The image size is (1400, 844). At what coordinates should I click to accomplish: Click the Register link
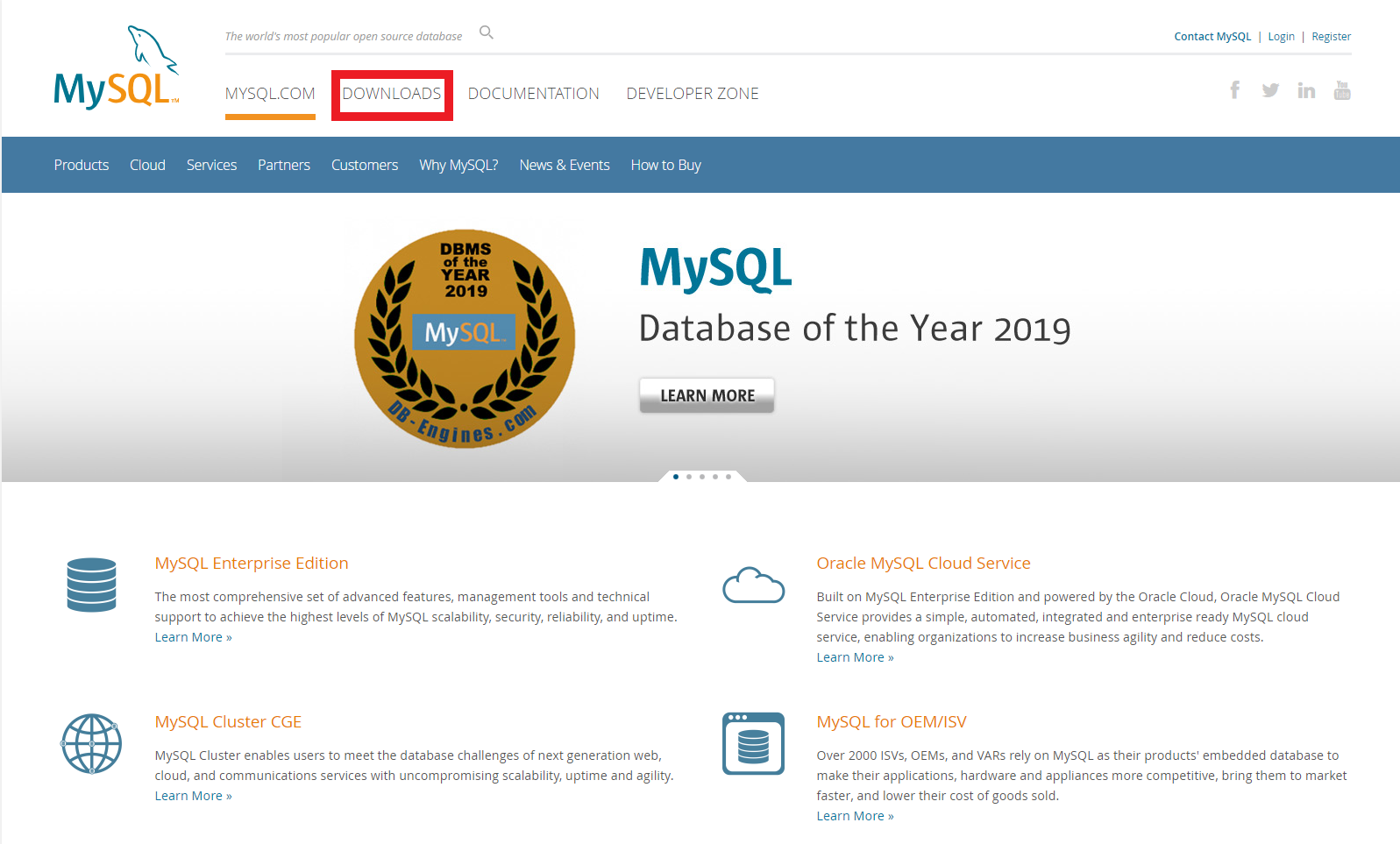click(x=1331, y=37)
